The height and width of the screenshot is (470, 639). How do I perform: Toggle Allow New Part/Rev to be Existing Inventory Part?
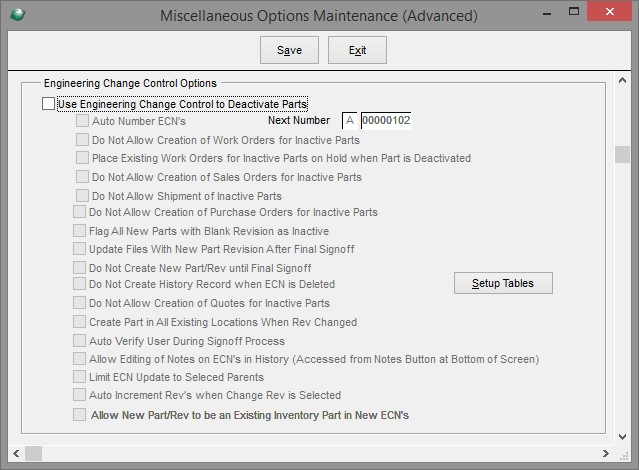pyautogui.click(x=79, y=415)
